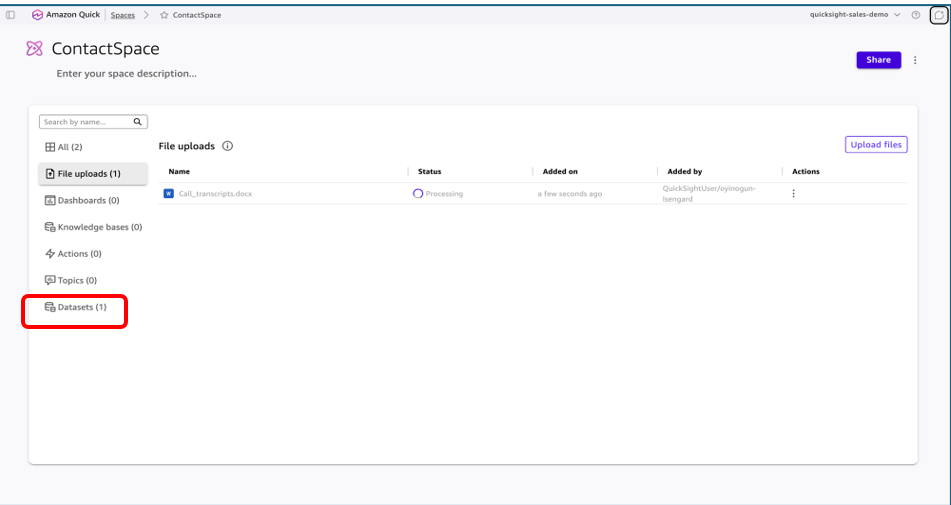Select the Actions (0) category
The image size is (951, 505).
(93, 253)
